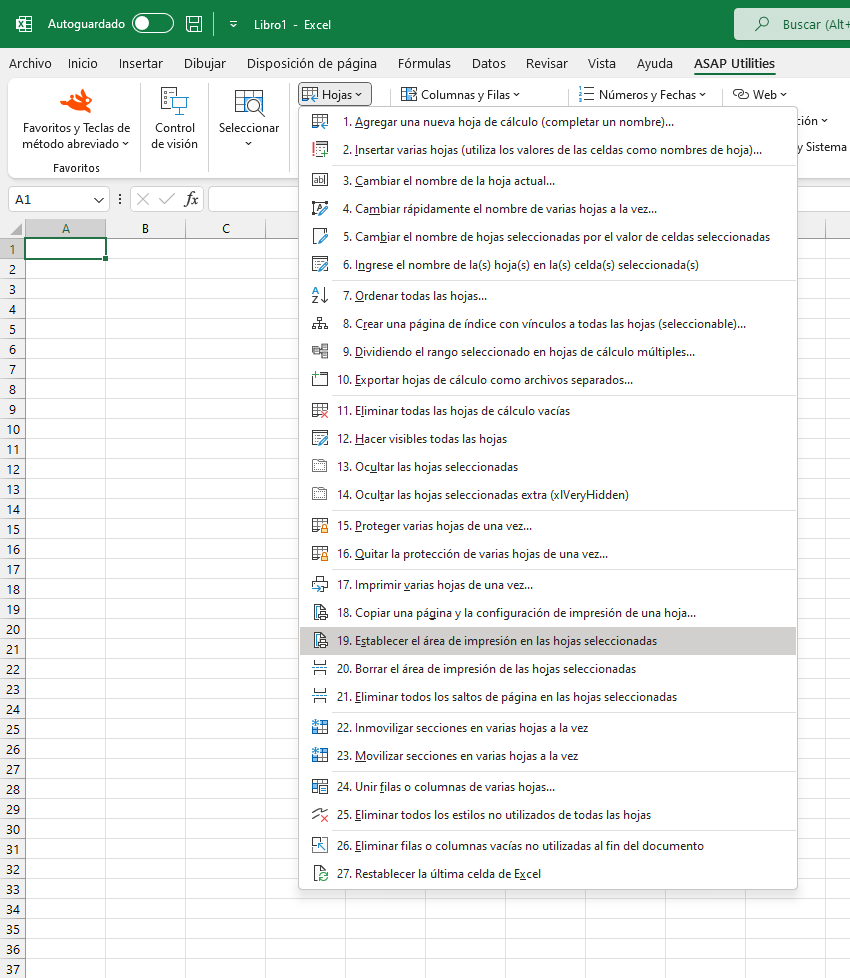Click the fx insert function icon
The height and width of the screenshot is (978, 850).
pos(191,200)
